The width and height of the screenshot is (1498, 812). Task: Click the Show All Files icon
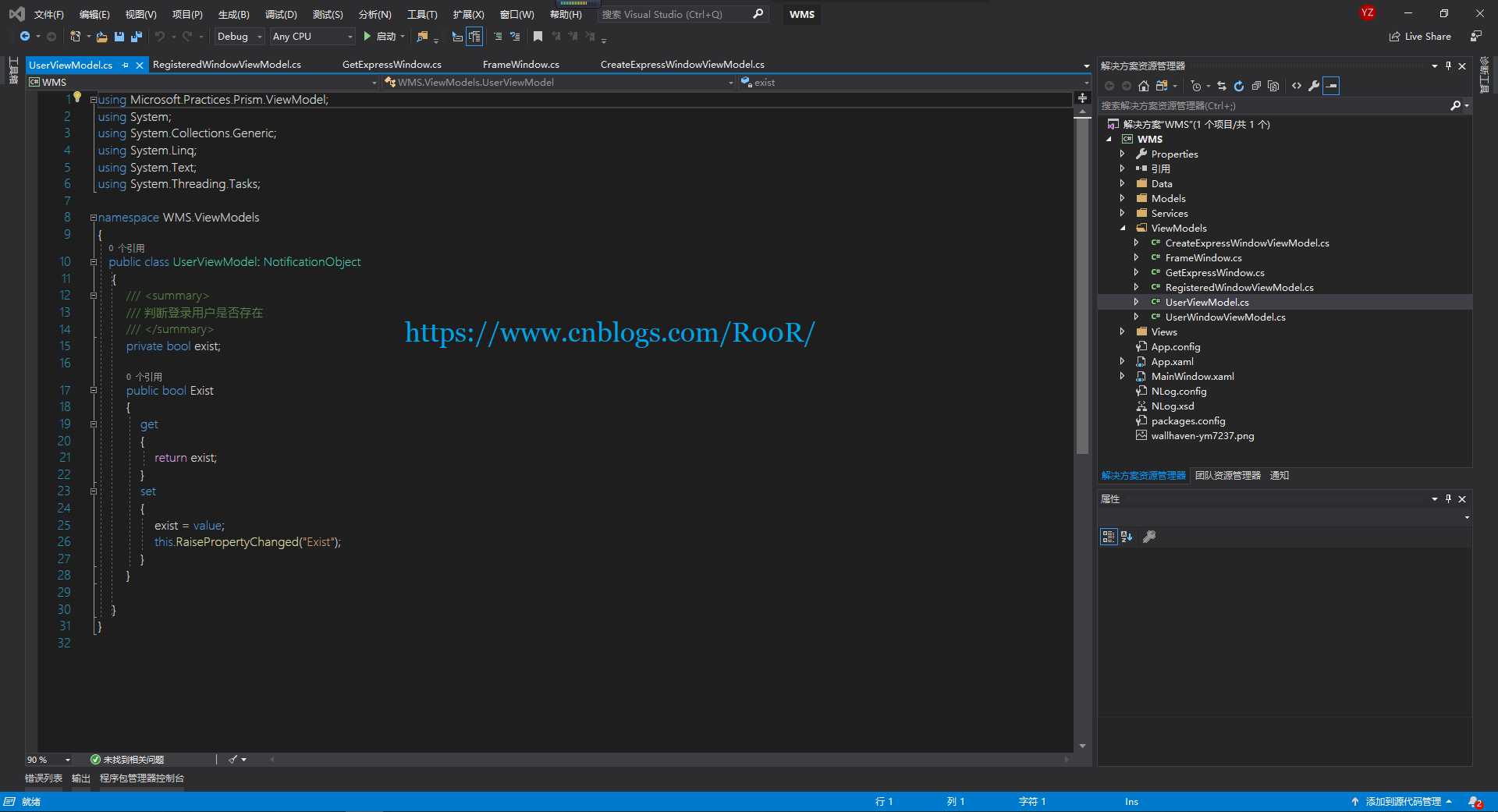1273,86
